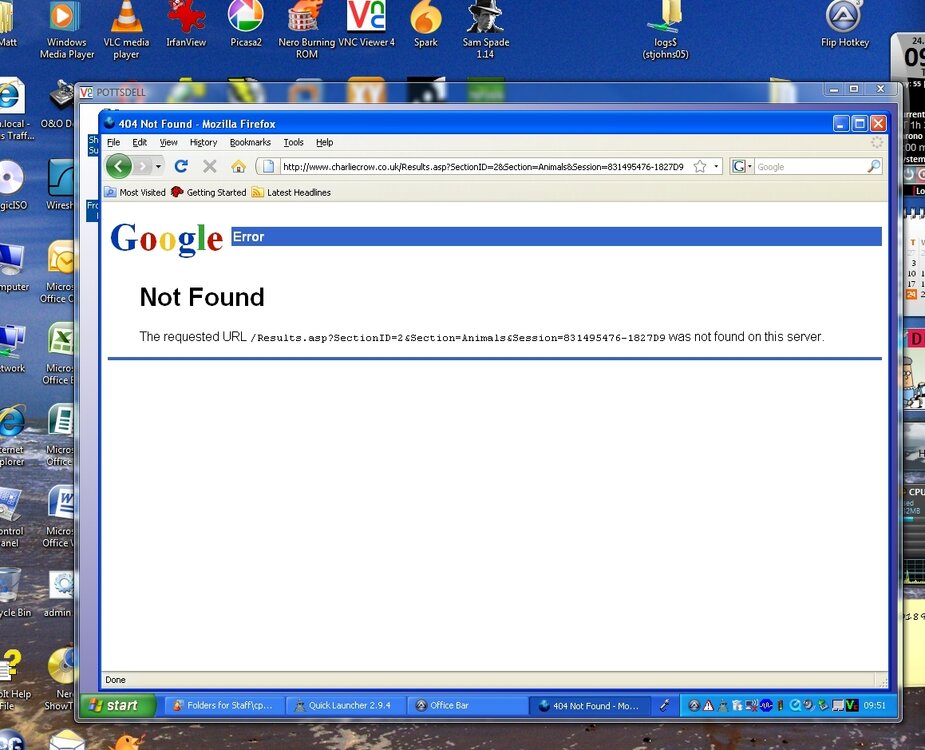Go to the Firefox Home page icon
The height and width of the screenshot is (750, 925).
click(238, 166)
